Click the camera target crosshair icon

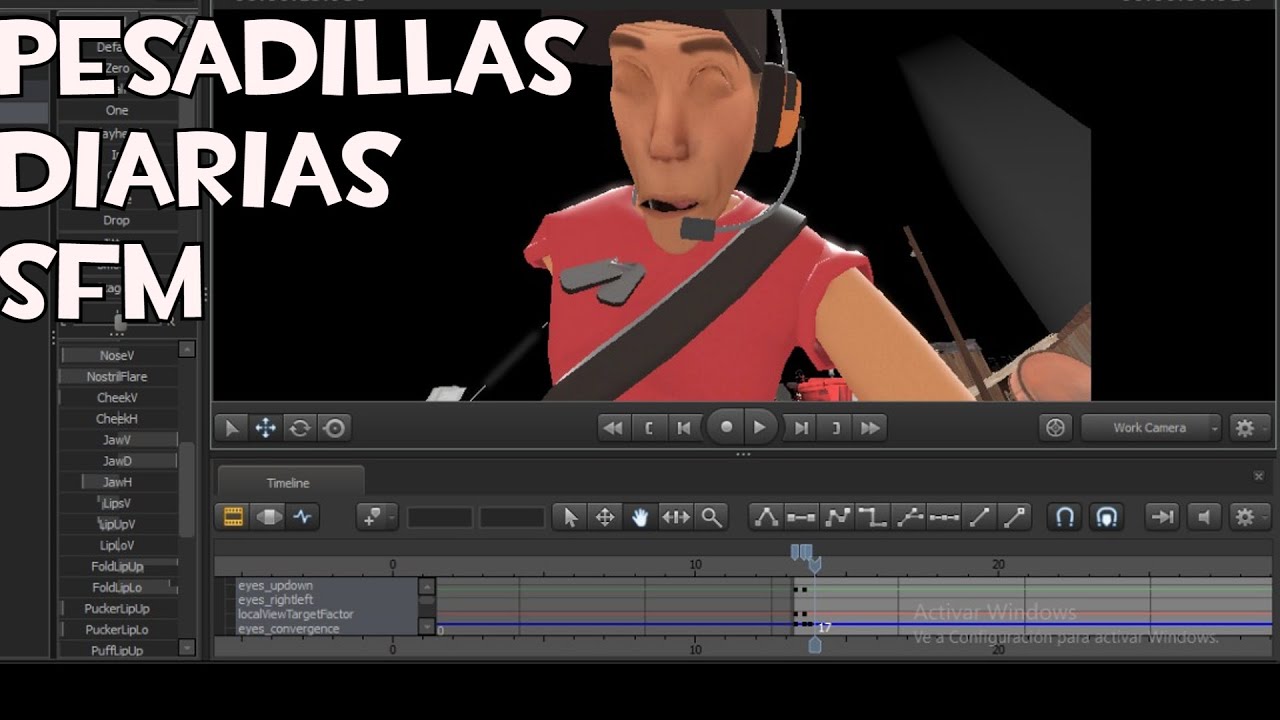(x=1055, y=428)
